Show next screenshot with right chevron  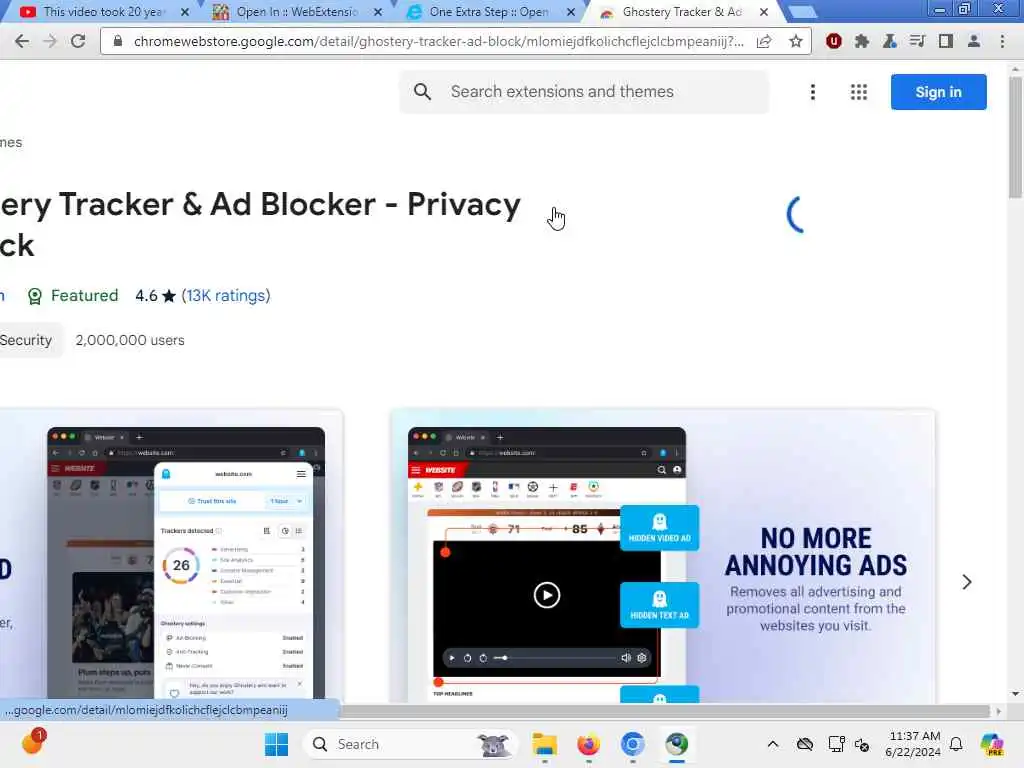coord(967,582)
